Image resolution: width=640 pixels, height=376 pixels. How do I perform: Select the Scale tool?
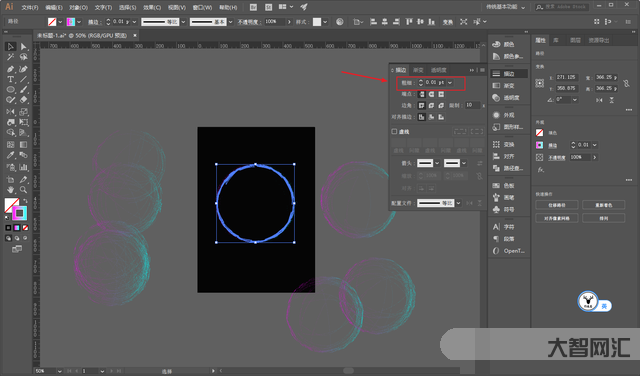(23, 111)
